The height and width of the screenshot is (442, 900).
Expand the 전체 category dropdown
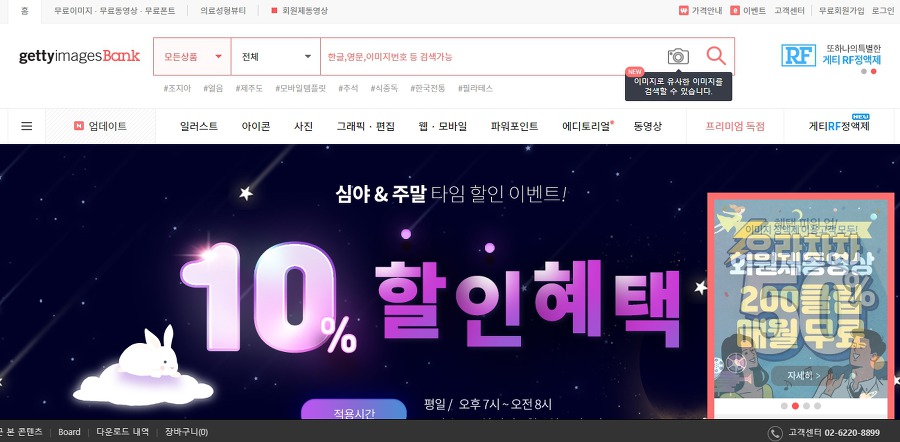(276, 56)
